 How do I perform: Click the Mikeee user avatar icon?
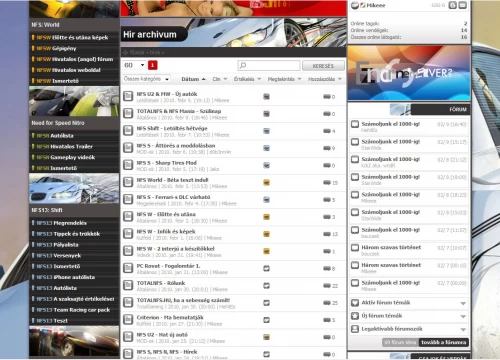click(x=355, y=5)
